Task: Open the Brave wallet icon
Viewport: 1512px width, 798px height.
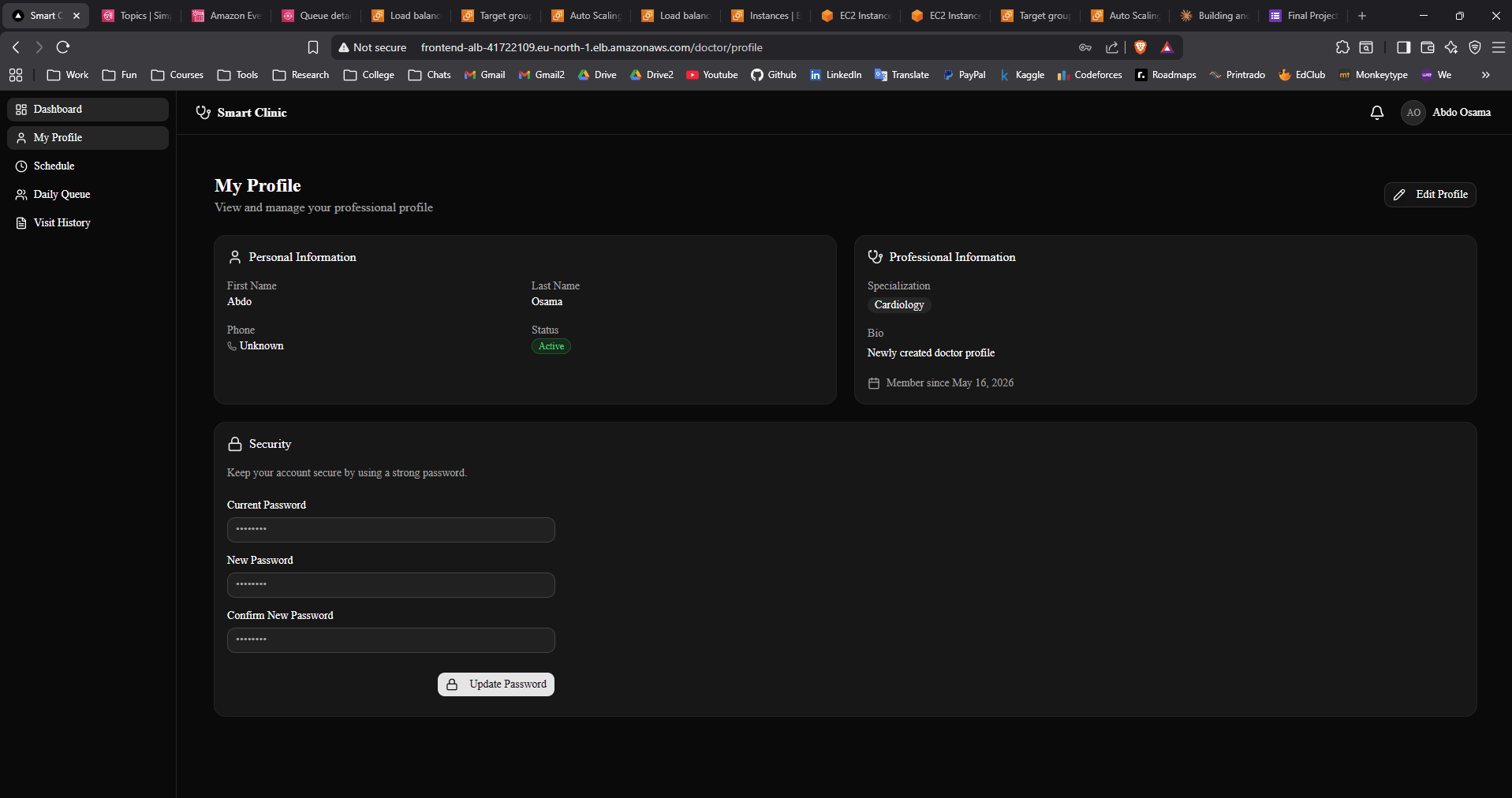Action: click(1427, 47)
